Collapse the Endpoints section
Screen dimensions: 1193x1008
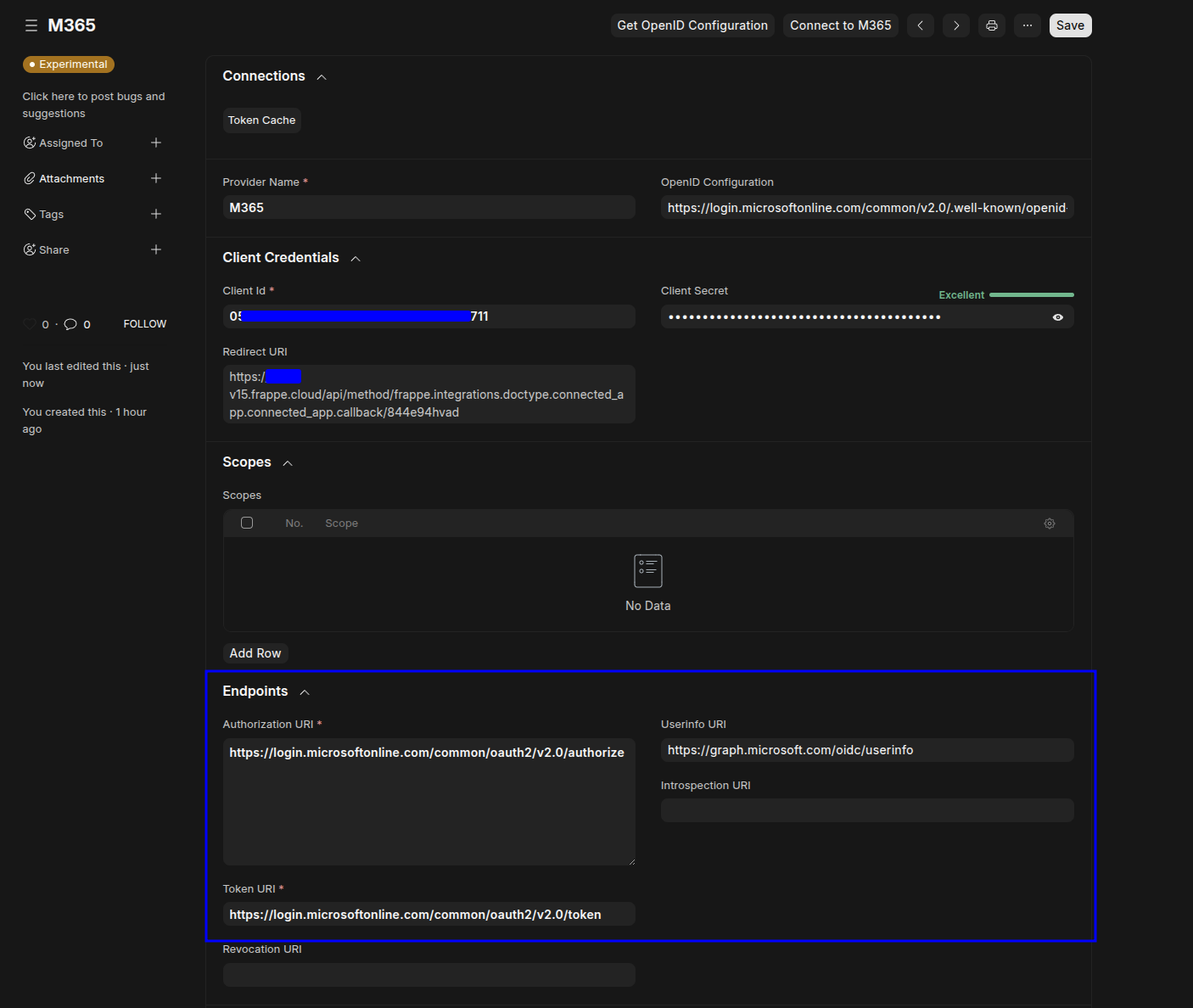pyautogui.click(x=305, y=692)
